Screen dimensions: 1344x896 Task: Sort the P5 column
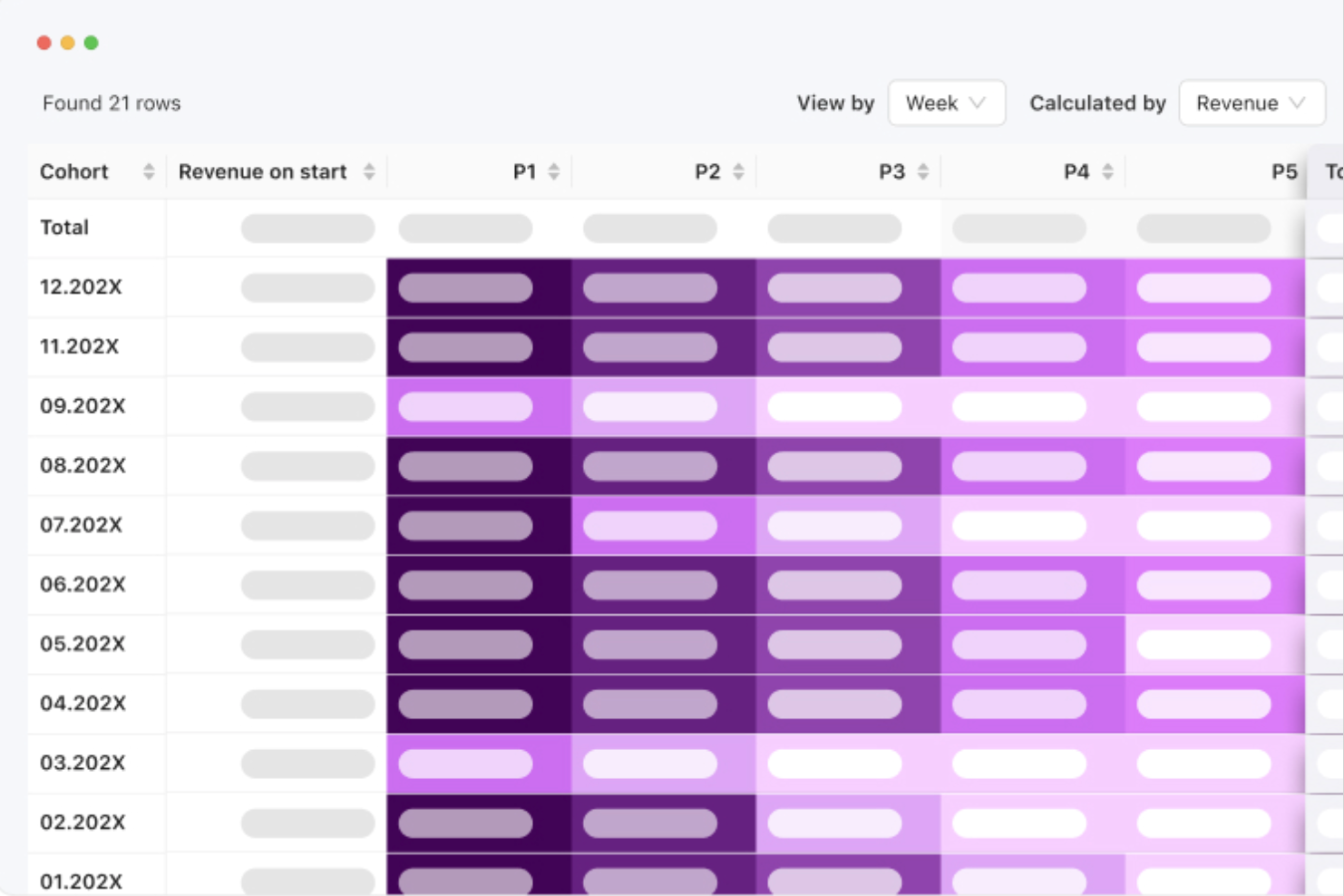coord(1288,171)
